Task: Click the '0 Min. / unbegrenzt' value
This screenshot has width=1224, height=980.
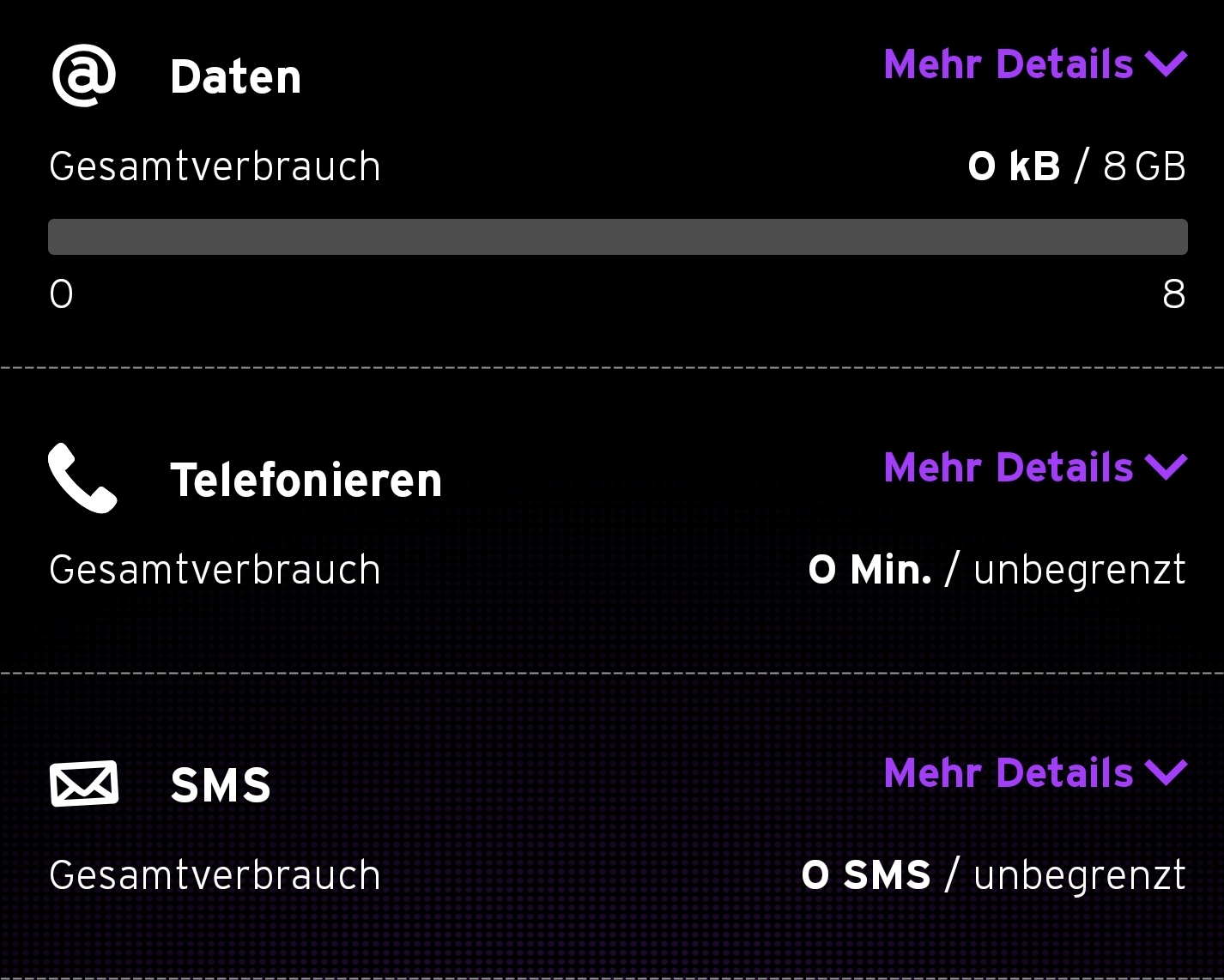Action: 997,569
